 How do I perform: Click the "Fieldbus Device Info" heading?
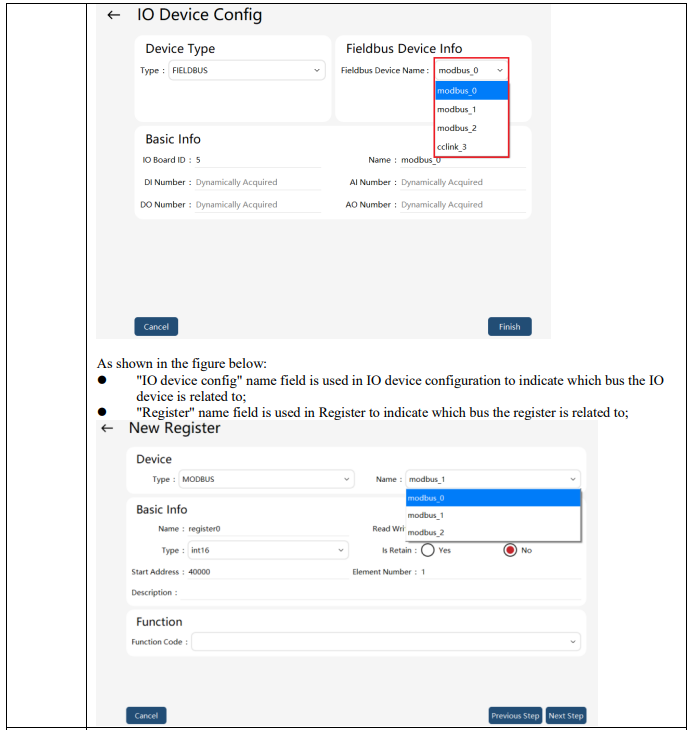(x=404, y=48)
